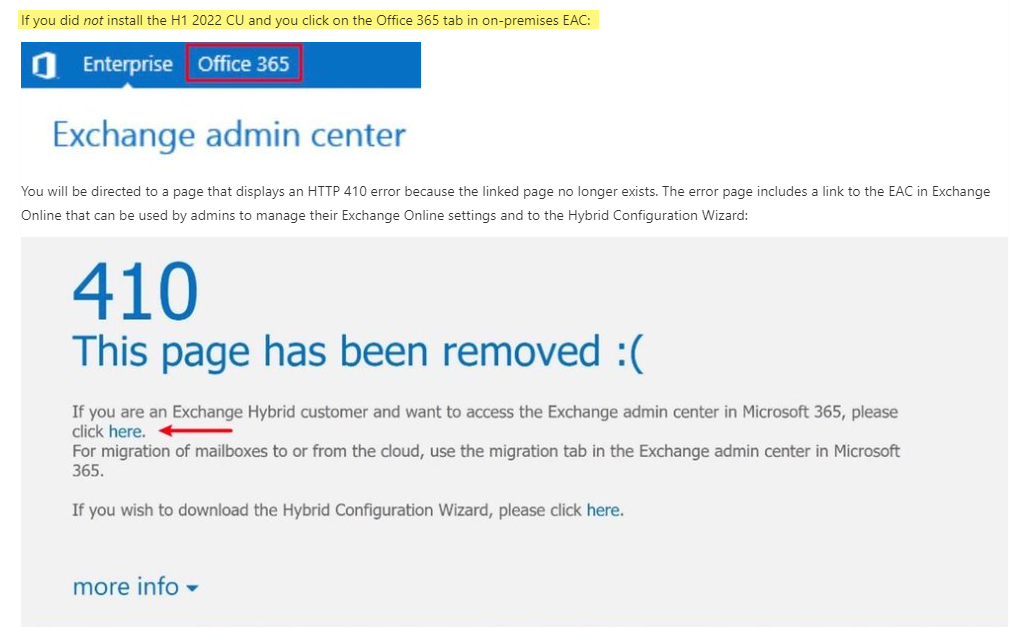Expand the 'more info' section
The width and height of the screenshot is (1015, 627).
(x=135, y=586)
